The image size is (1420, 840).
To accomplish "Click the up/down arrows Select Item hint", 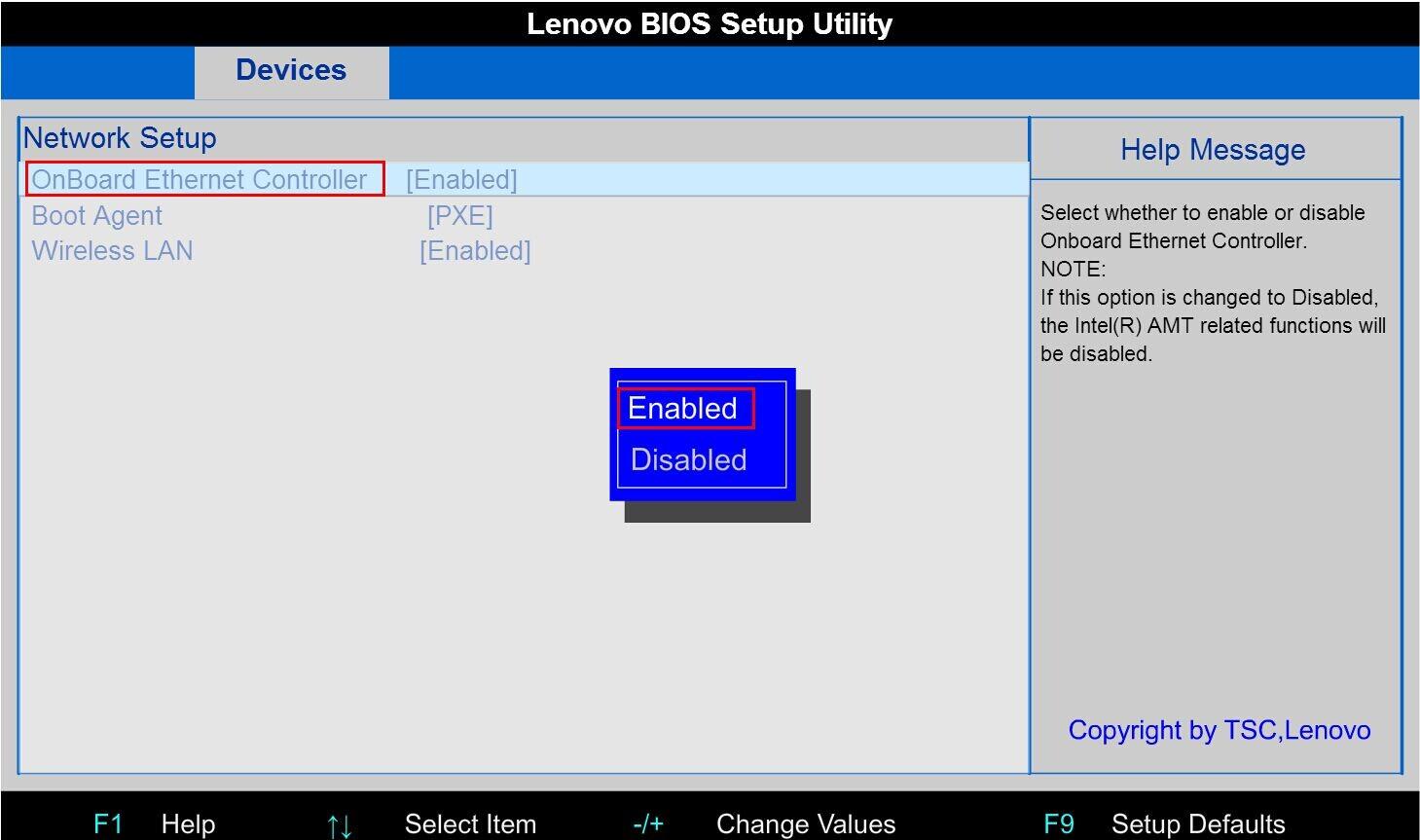I will point(431,824).
